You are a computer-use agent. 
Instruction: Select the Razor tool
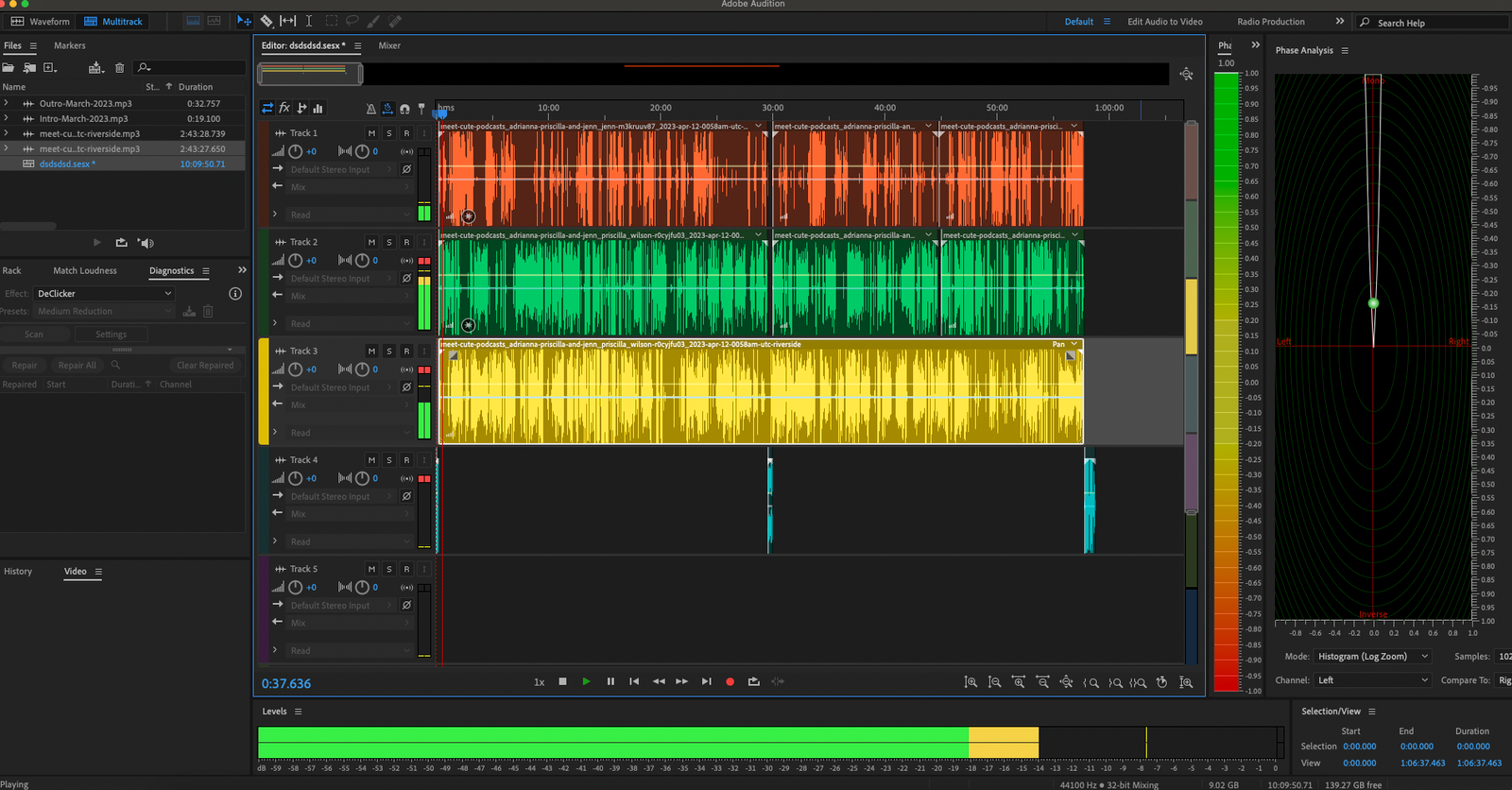266,21
